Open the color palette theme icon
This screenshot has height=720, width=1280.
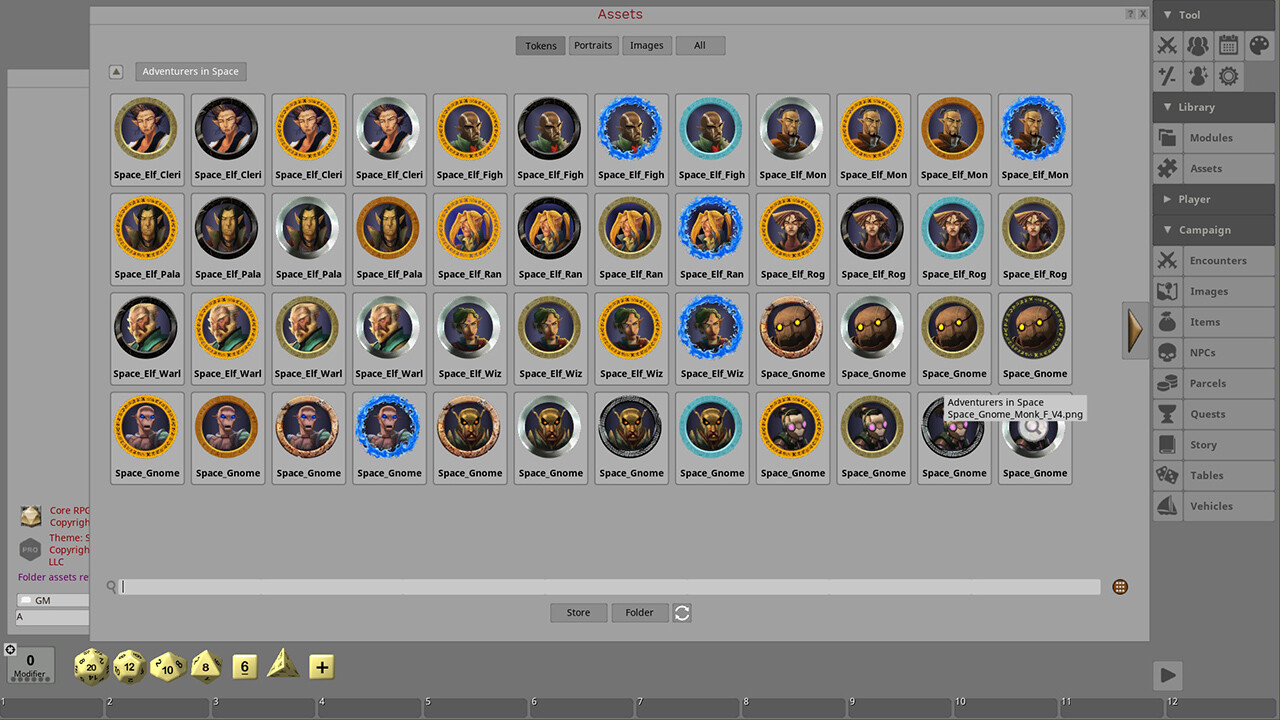point(1257,45)
